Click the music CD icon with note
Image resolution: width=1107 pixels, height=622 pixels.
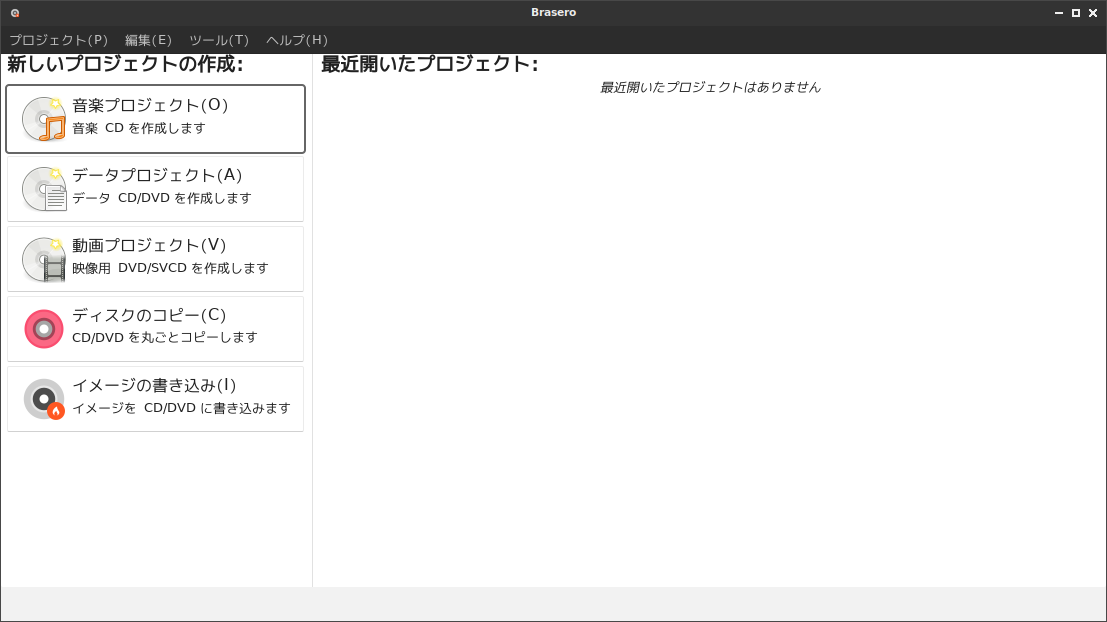click(x=44, y=119)
